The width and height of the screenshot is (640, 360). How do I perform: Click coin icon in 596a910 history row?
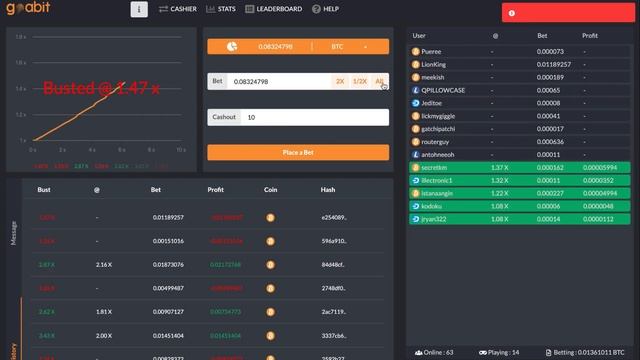(270, 241)
